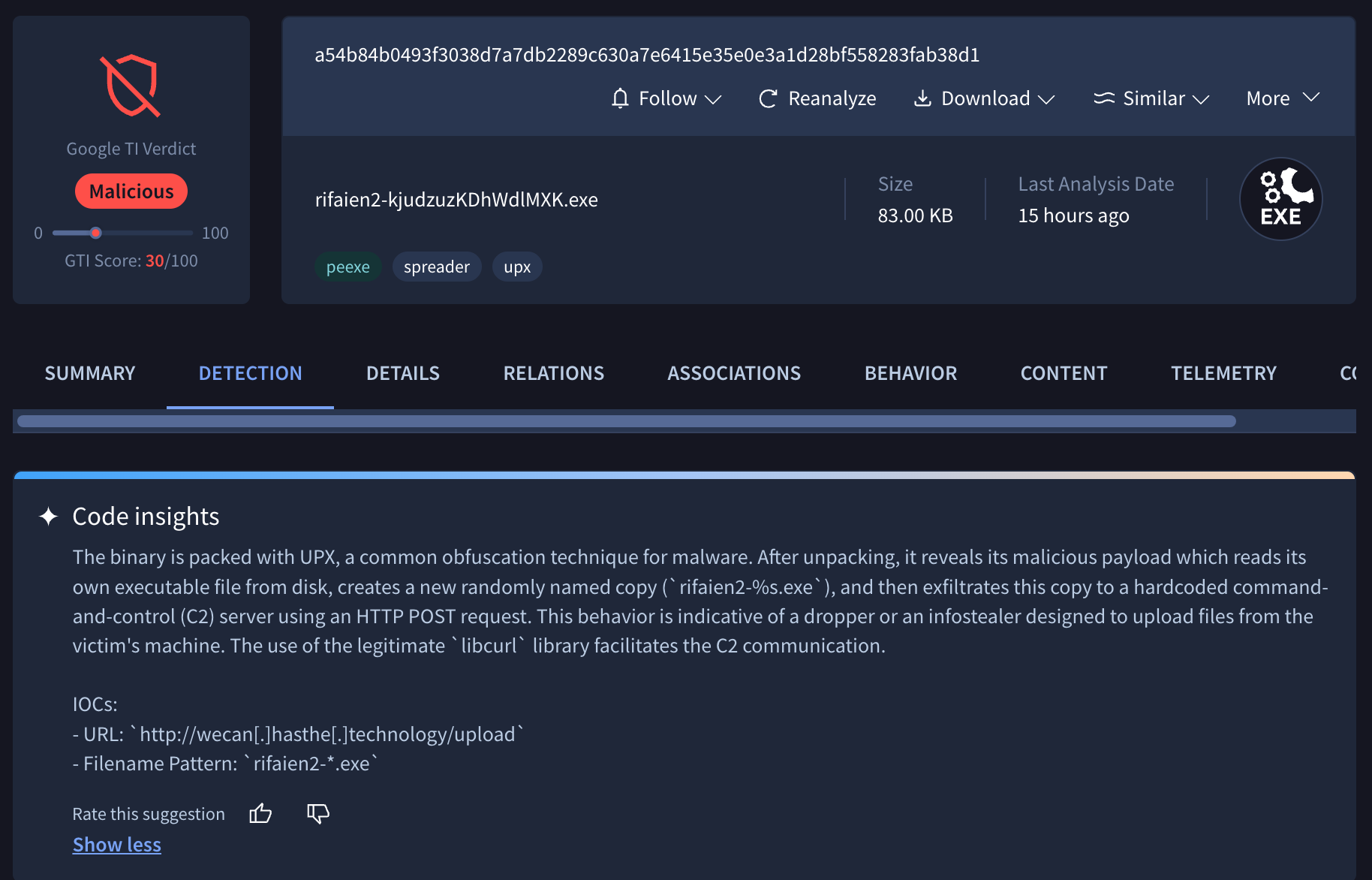The height and width of the screenshot is (880, 1372).
Task: Open the DETAILS tab
Action: click(403, 373)
